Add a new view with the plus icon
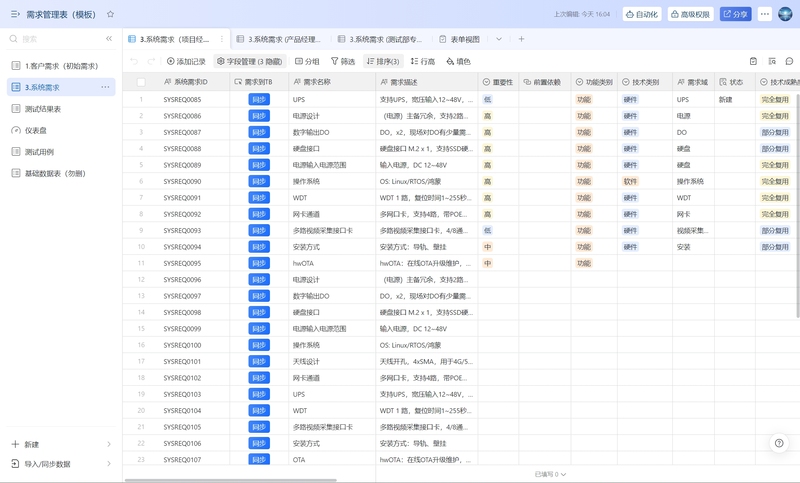This screenshot has height=483, width=800. (521, 39)
